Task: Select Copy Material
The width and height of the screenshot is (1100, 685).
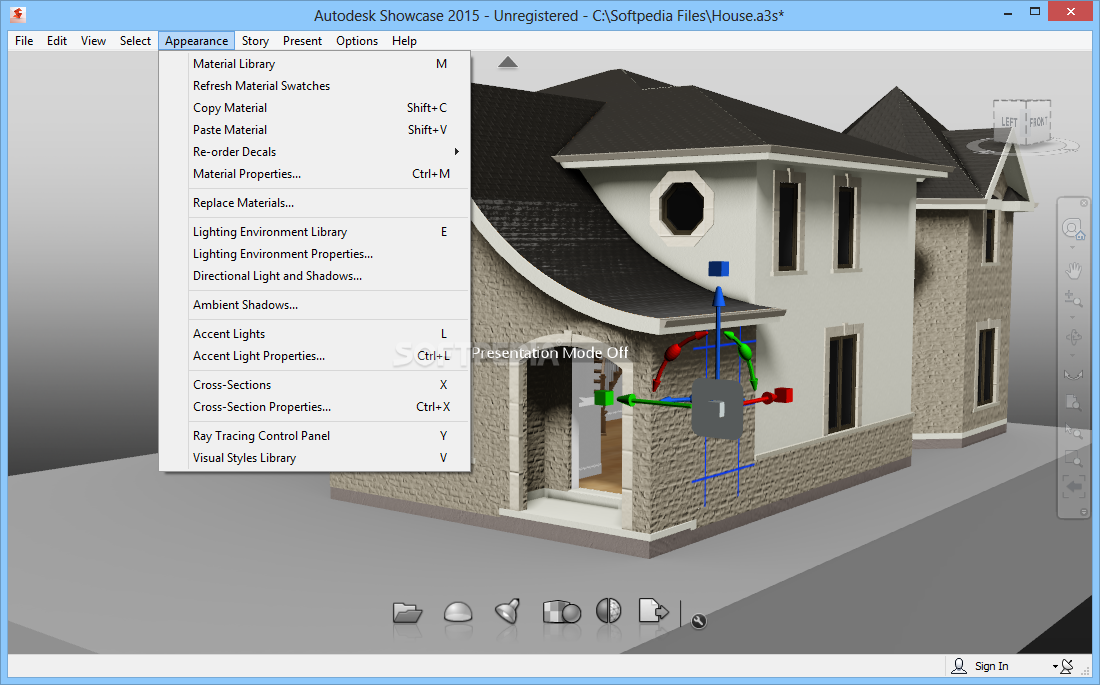Action: point(314,107)
